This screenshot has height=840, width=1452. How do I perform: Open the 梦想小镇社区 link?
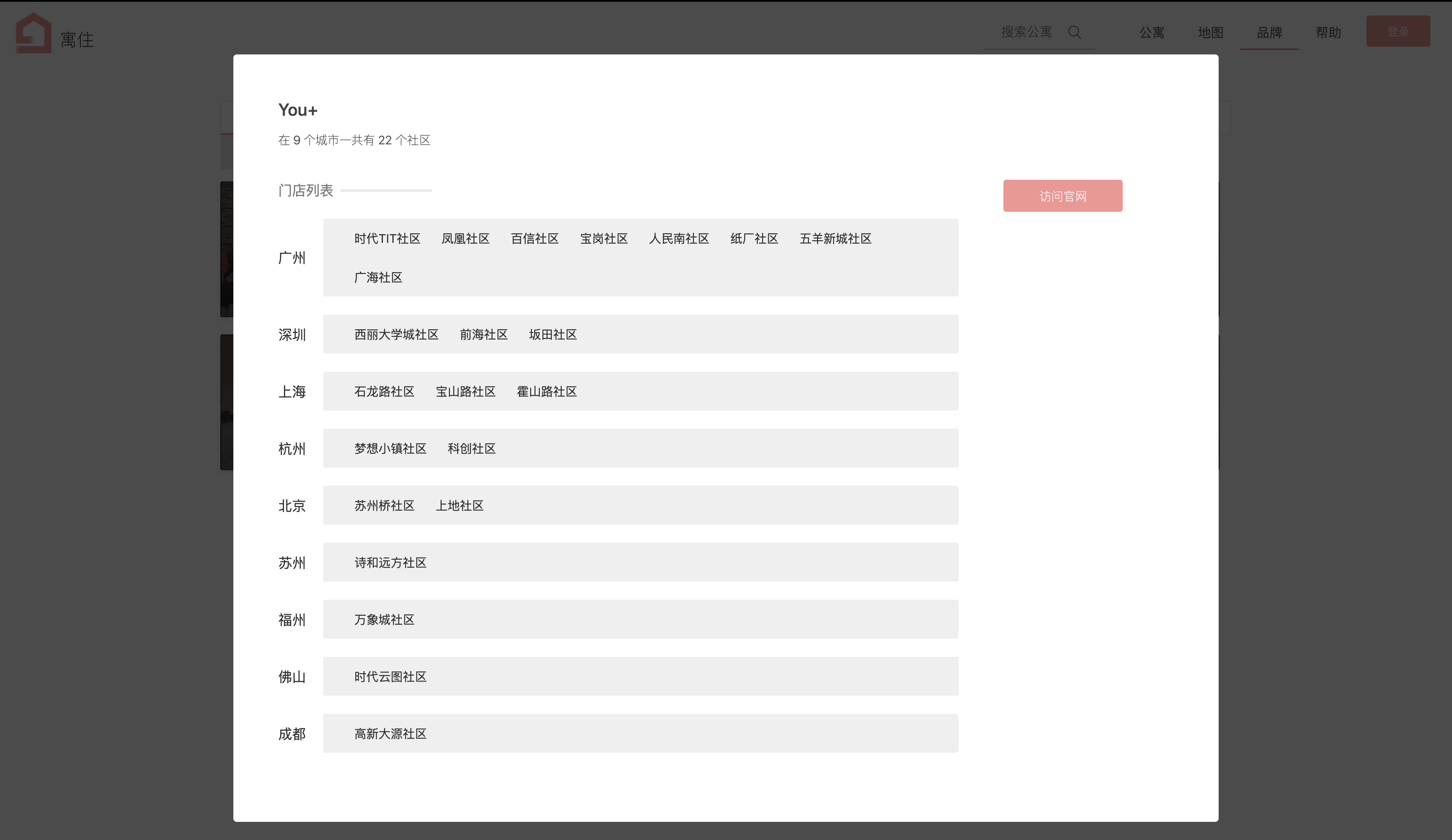point(390,449)
